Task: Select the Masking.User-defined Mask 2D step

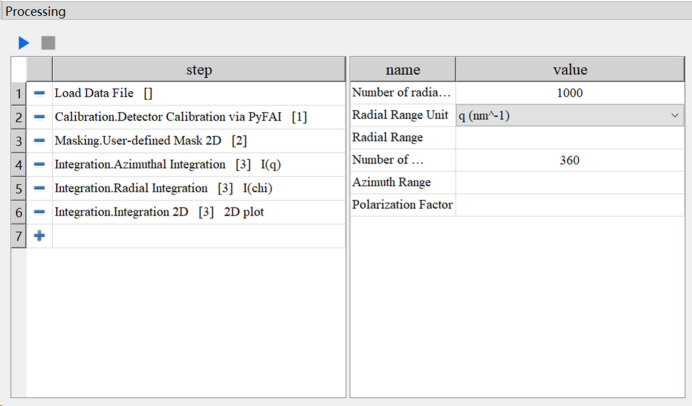Action: click(199, 141)
